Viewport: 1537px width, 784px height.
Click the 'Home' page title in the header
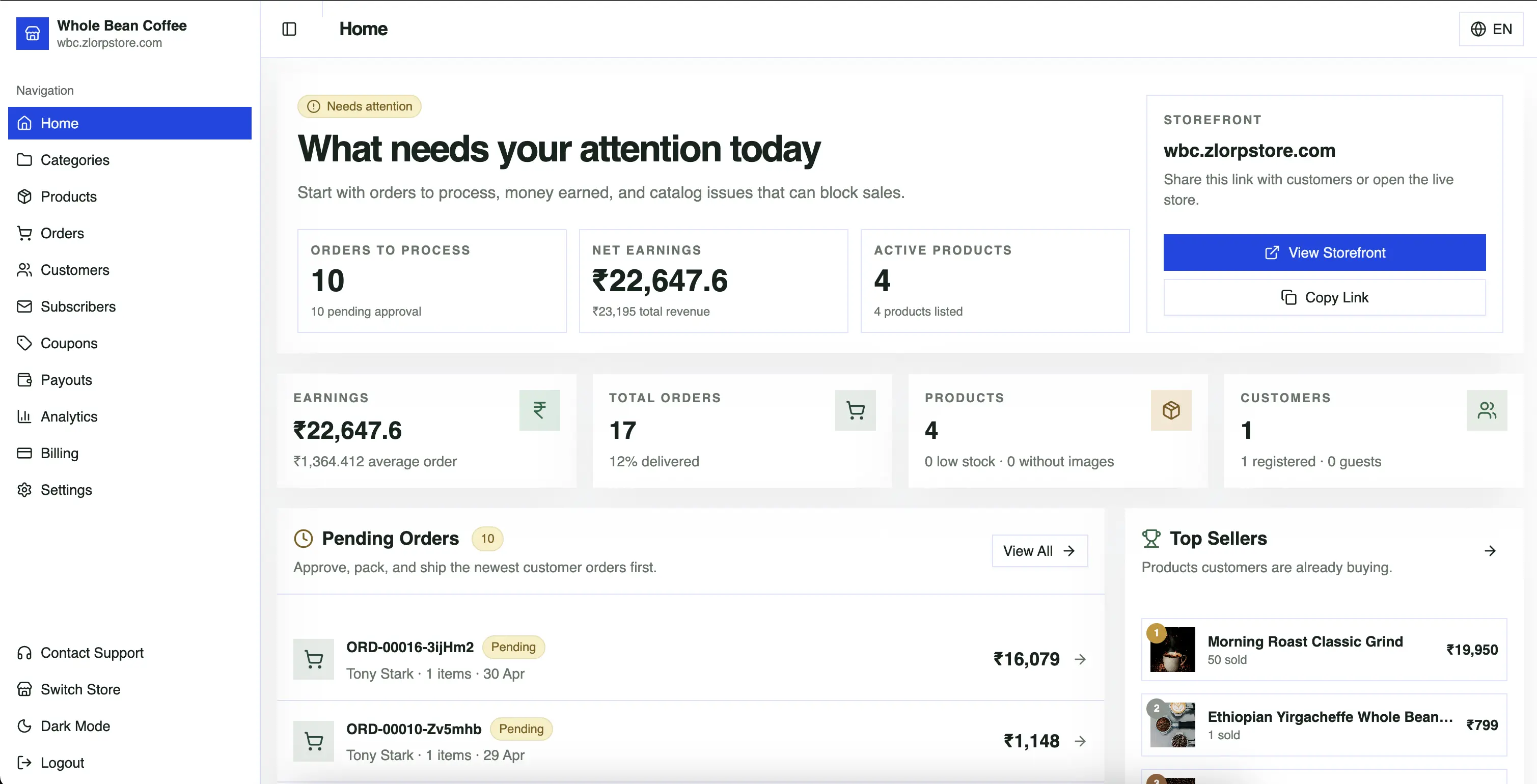(363, 29)
